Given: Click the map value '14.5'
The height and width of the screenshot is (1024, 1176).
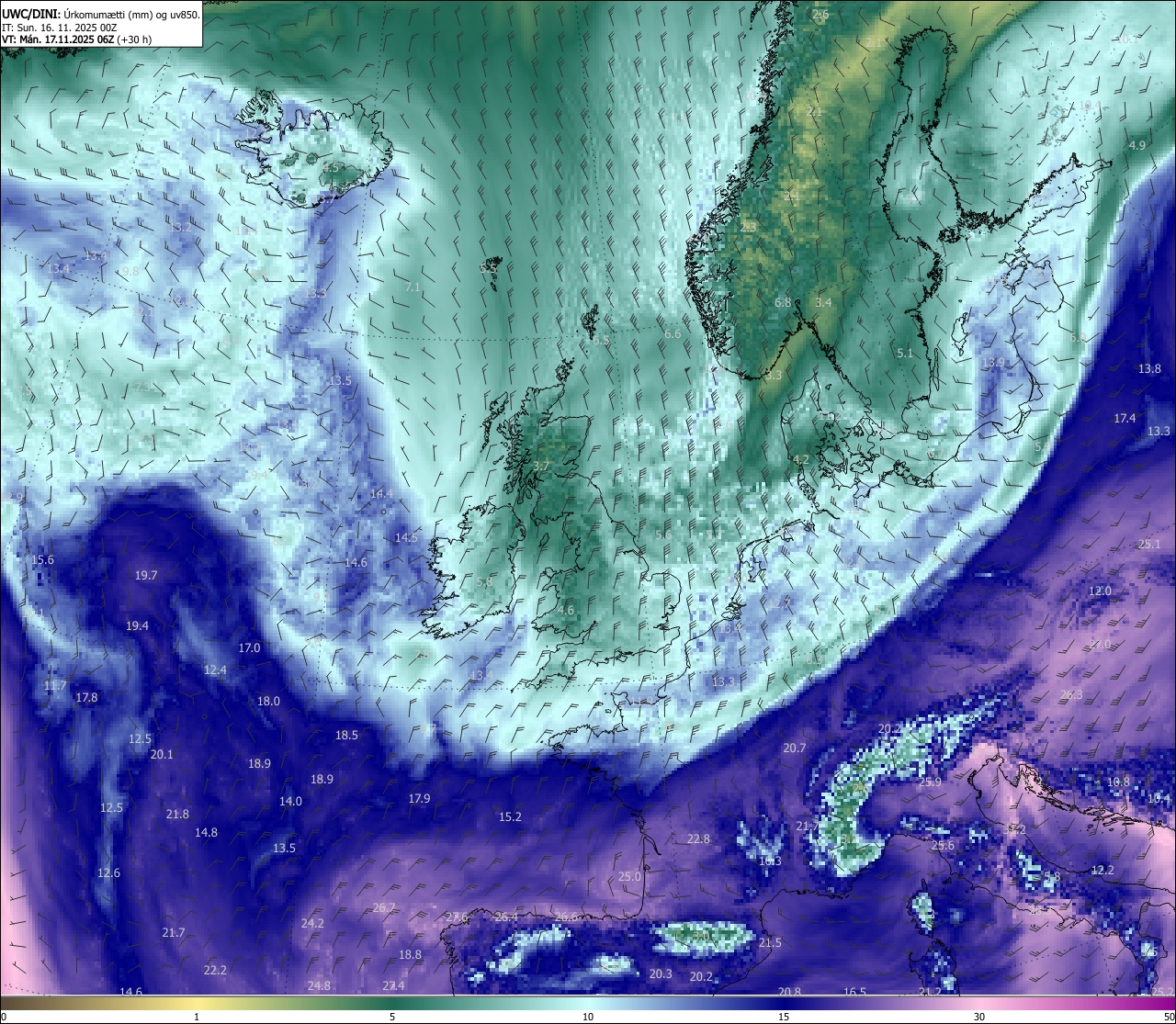Looking at the screenshot, I should coord(406,538).
